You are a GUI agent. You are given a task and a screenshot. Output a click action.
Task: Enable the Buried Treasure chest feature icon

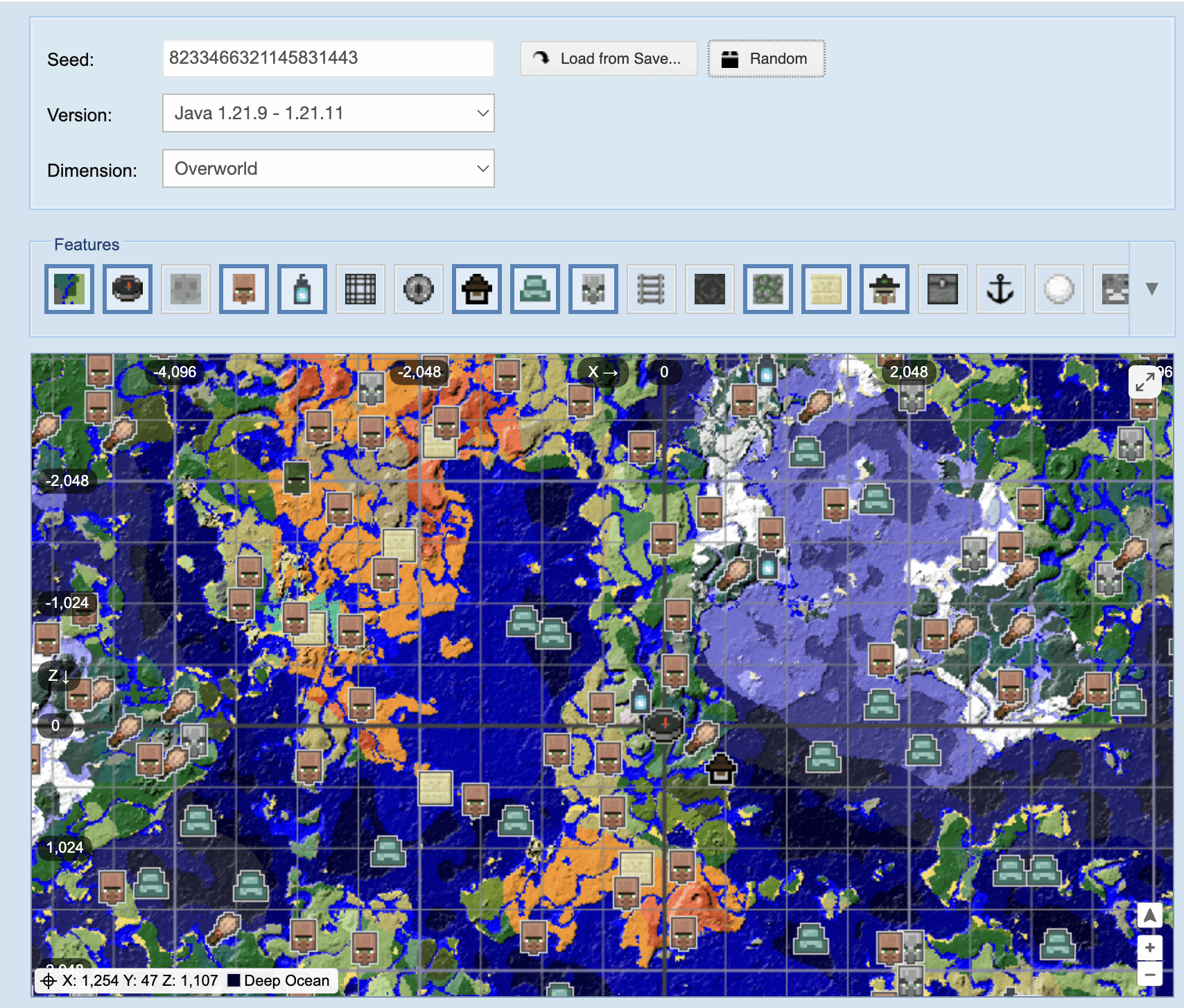point(943,289)
